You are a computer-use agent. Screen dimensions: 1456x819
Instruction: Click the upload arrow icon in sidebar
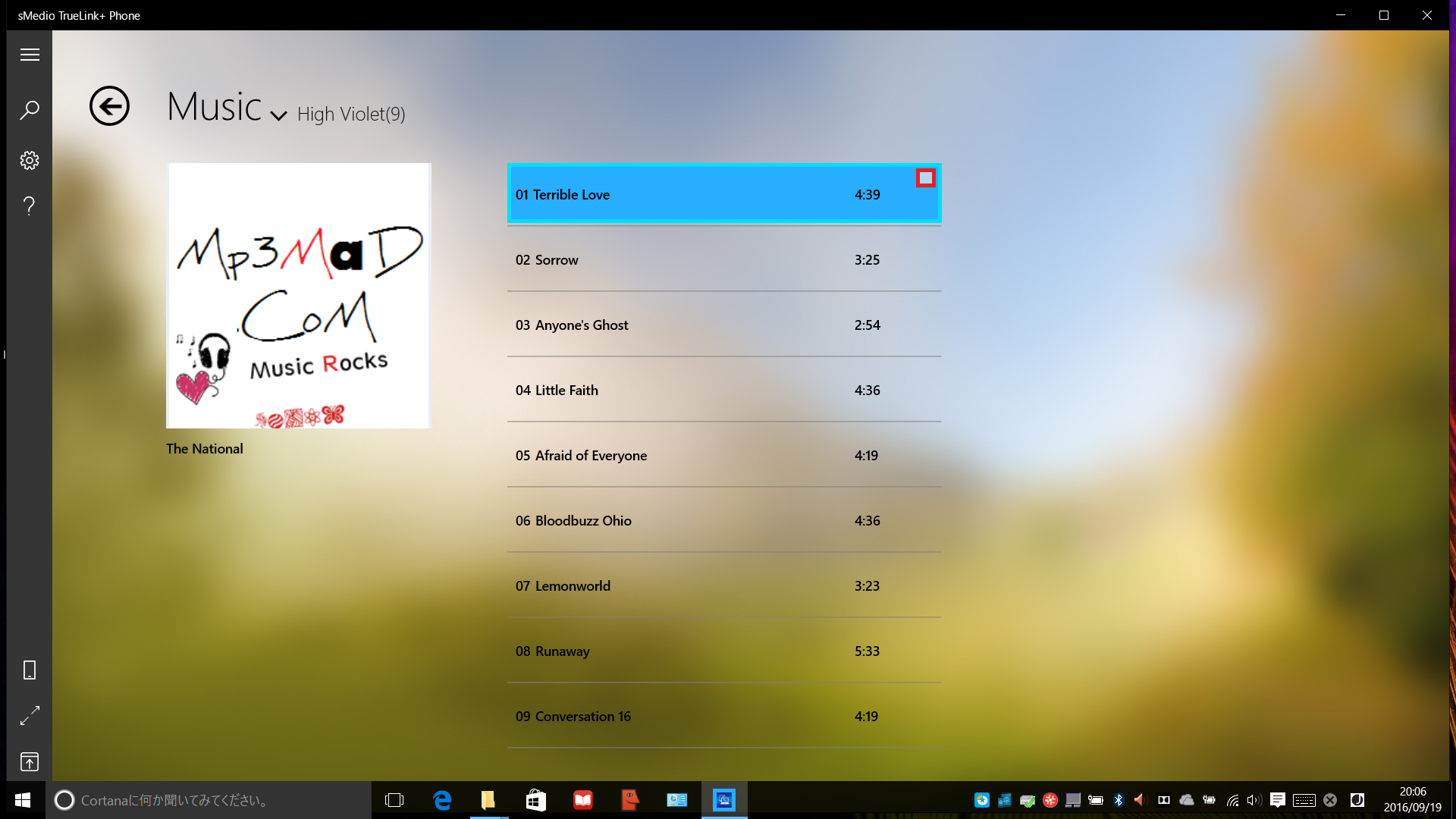[30, 761]
